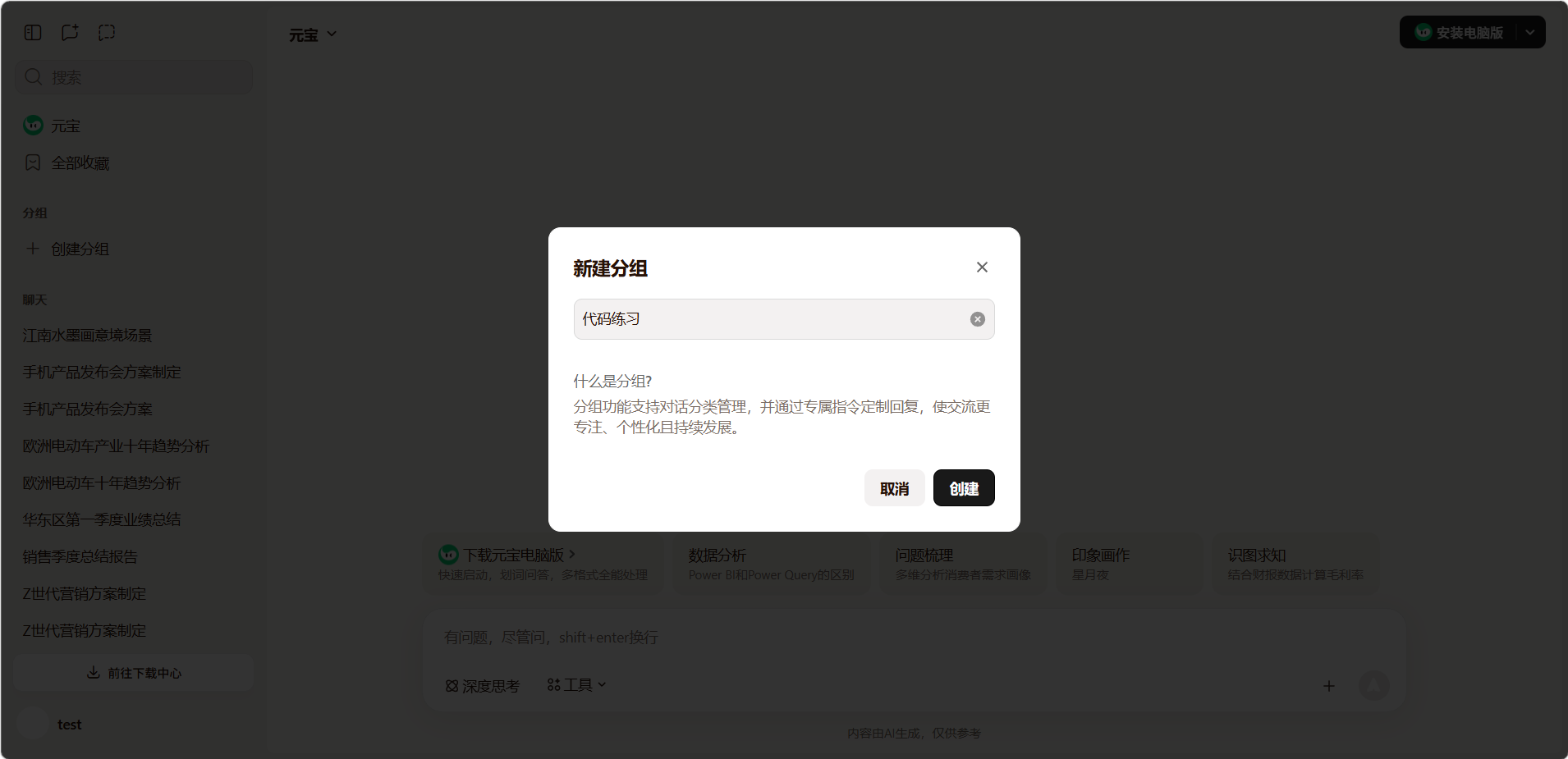Image resolution: width=1568 pixels, height=759 pixels.
Task: Click 全部收藏 label
Action: (x=80, y=162)
